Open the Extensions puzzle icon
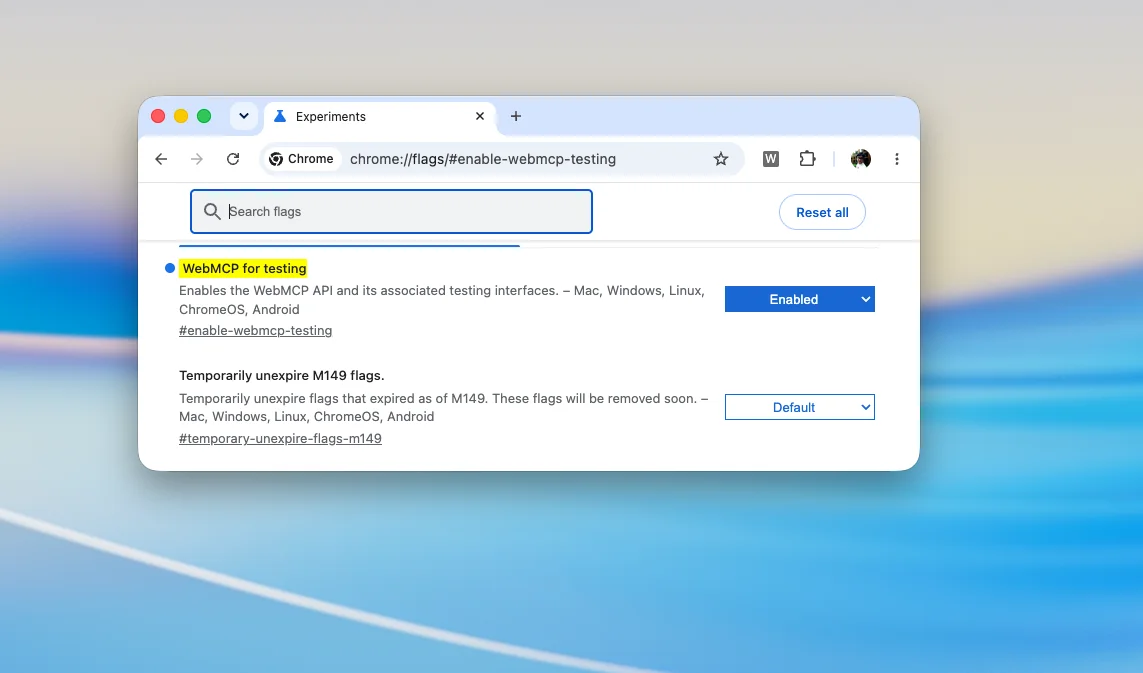The width and height of the screenshot is (1143, 673). (x=807, y=159)
